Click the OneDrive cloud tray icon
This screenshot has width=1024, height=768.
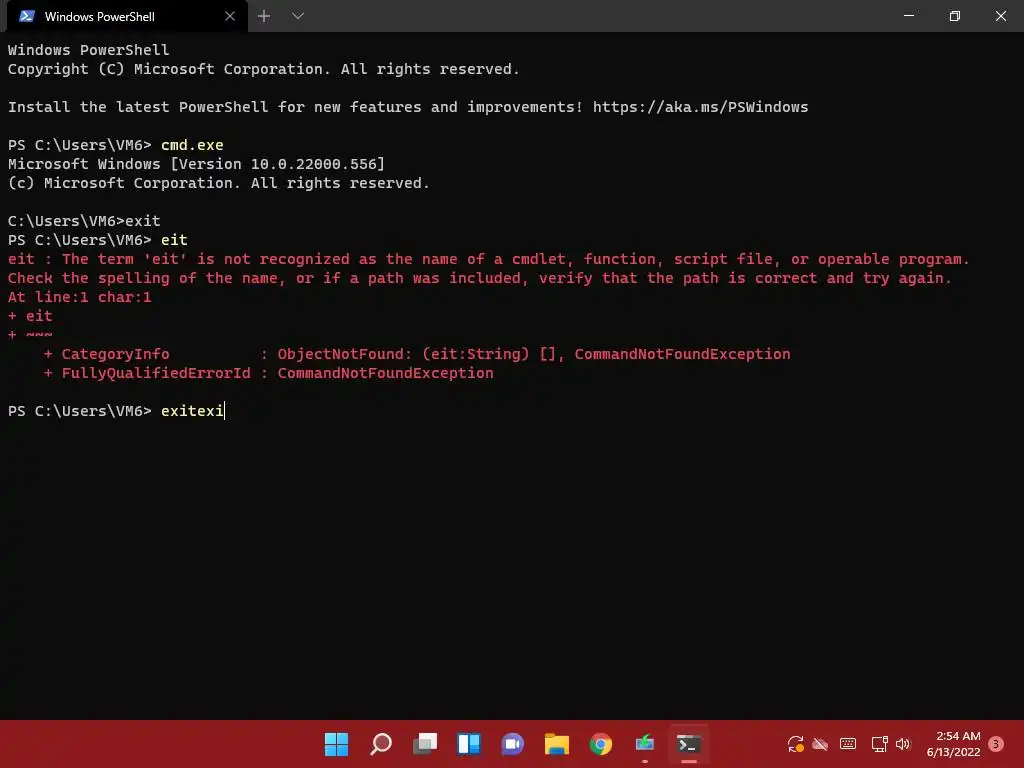click(820, 744)
